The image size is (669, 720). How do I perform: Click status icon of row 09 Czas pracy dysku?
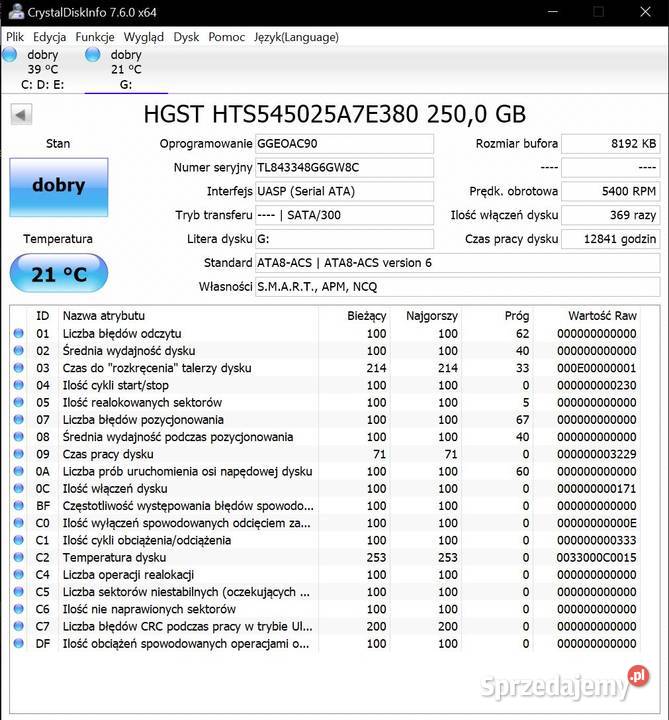19,454
